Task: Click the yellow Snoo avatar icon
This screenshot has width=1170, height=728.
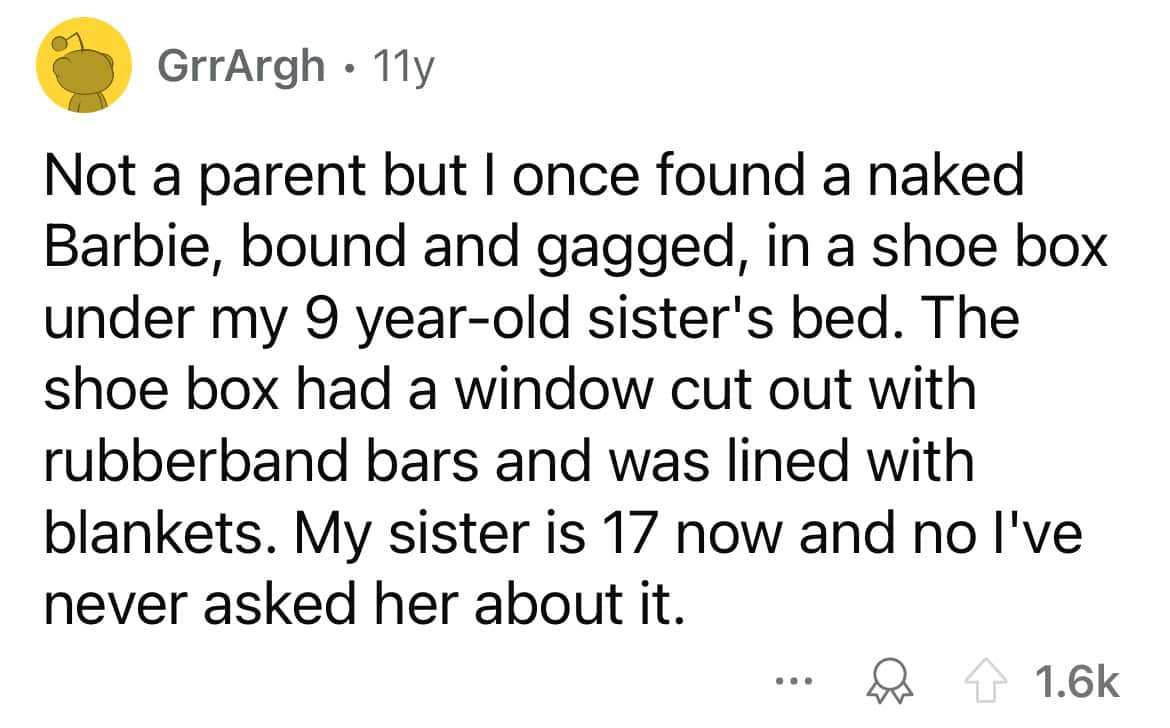Action: (84, 66)
